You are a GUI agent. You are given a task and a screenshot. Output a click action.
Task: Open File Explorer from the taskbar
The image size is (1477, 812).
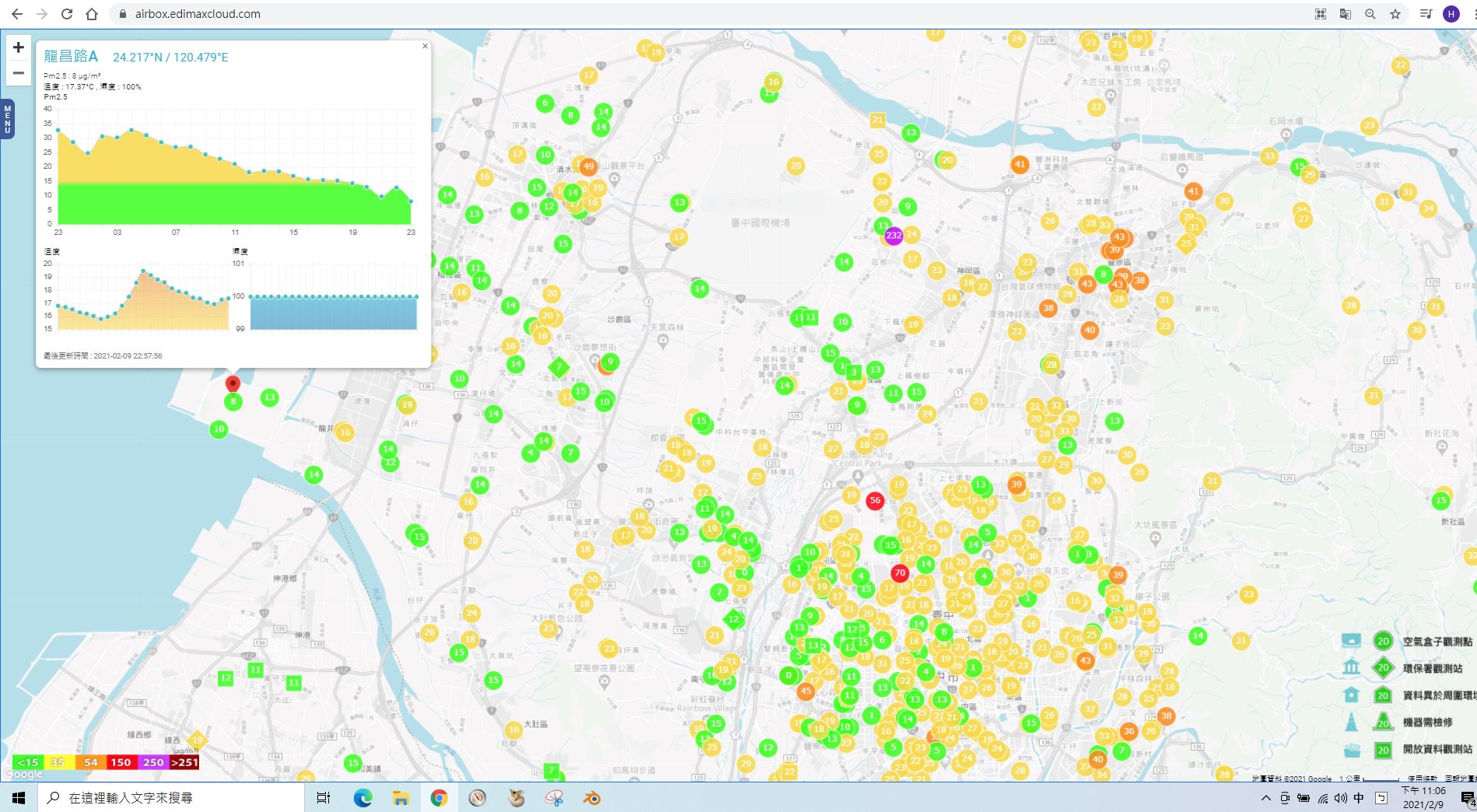pos(401,797)
